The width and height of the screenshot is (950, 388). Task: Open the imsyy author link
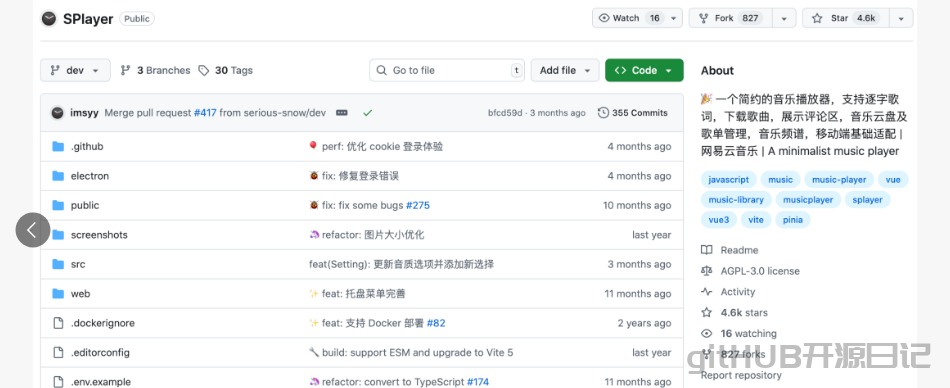click(84, 113)
